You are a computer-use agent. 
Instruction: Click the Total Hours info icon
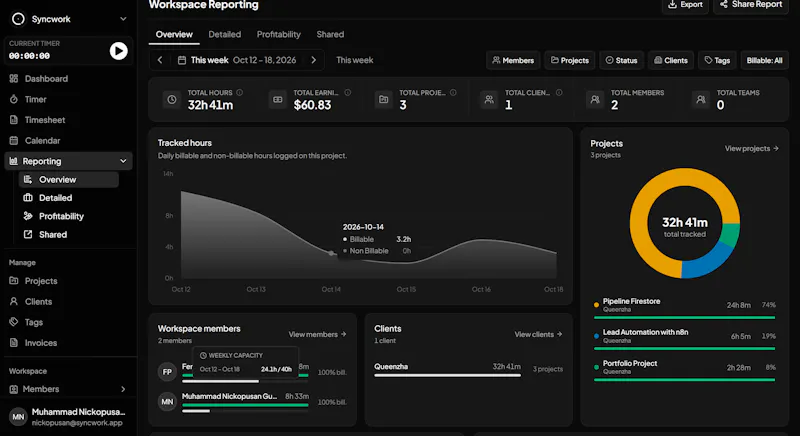point(239,92)
